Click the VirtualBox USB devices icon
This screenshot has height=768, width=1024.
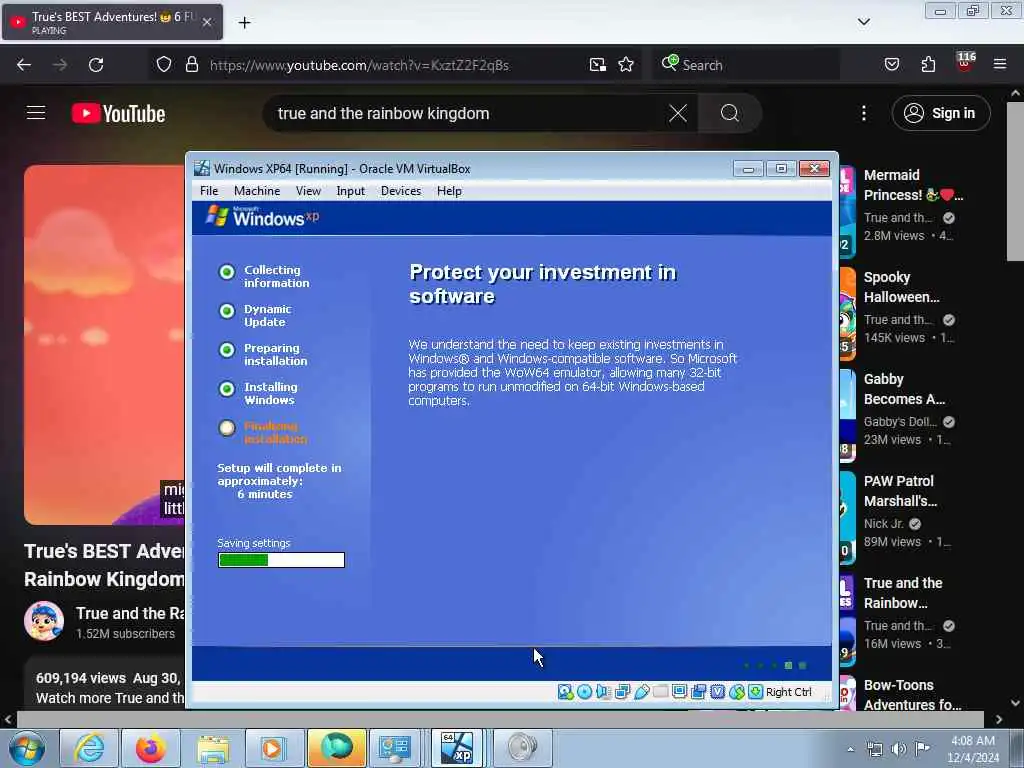point(641,692)
